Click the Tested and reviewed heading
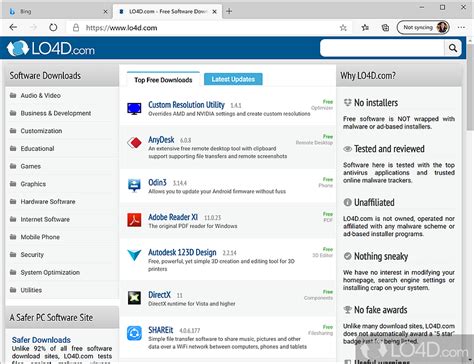Viewport: 474px width, 364px height. (389, 149)
